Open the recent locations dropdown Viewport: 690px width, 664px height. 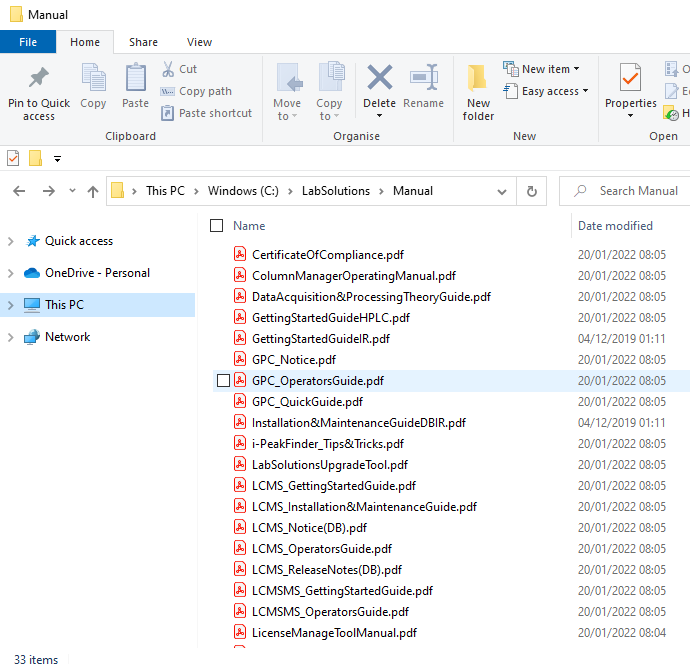[x=73, y=191]
